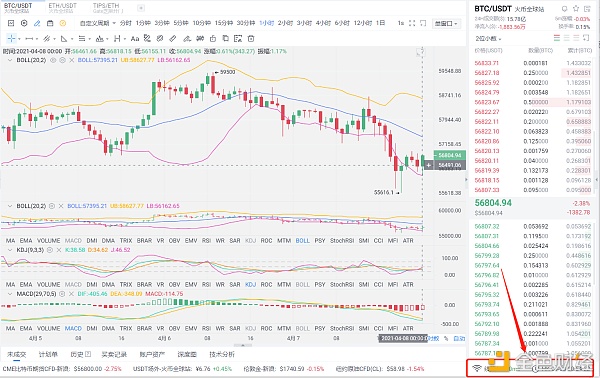Click bid price 56799.28 in order book
600x378 pixels.
pos(486,256)
